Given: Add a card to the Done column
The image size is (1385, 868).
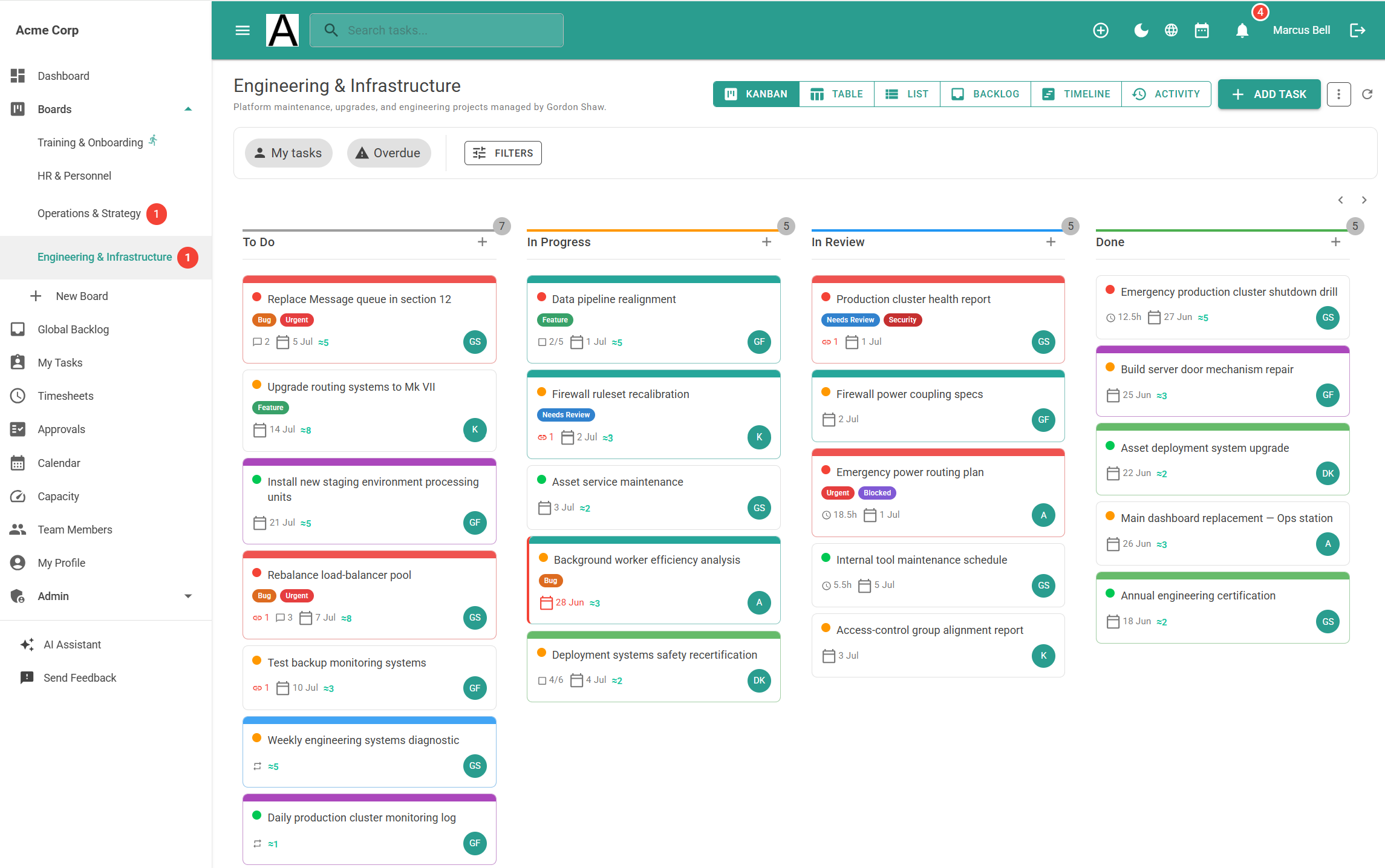Looking at the screenshot, I should pos(1335,242).
